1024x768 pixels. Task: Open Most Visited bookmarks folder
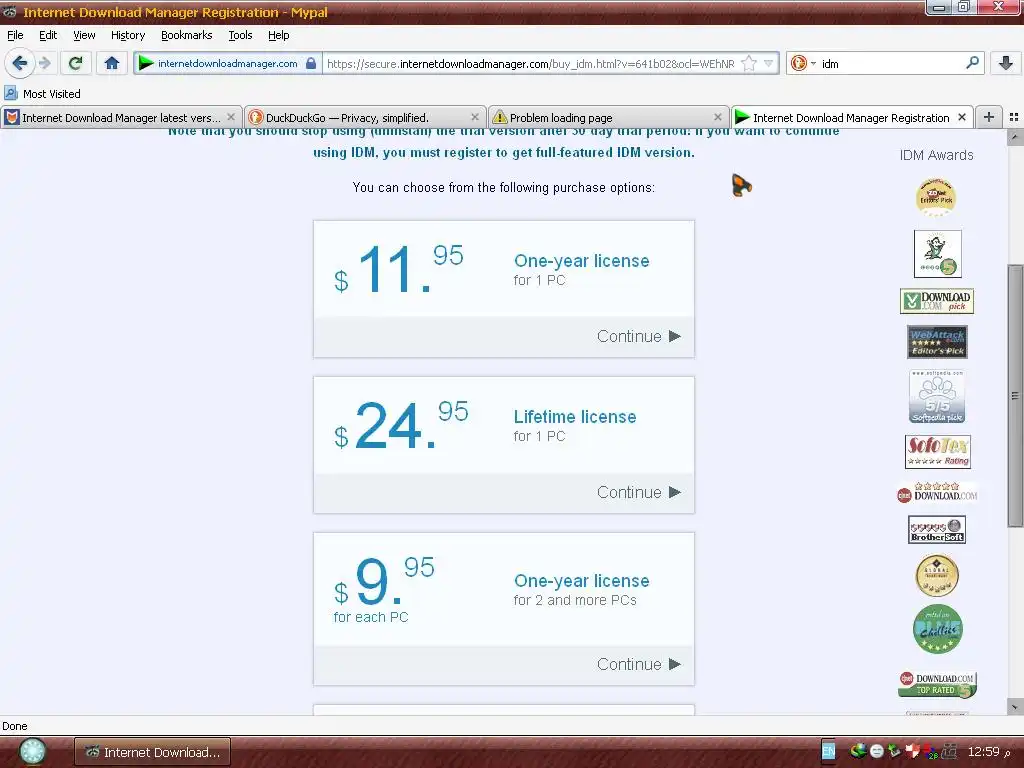[42, 93]
